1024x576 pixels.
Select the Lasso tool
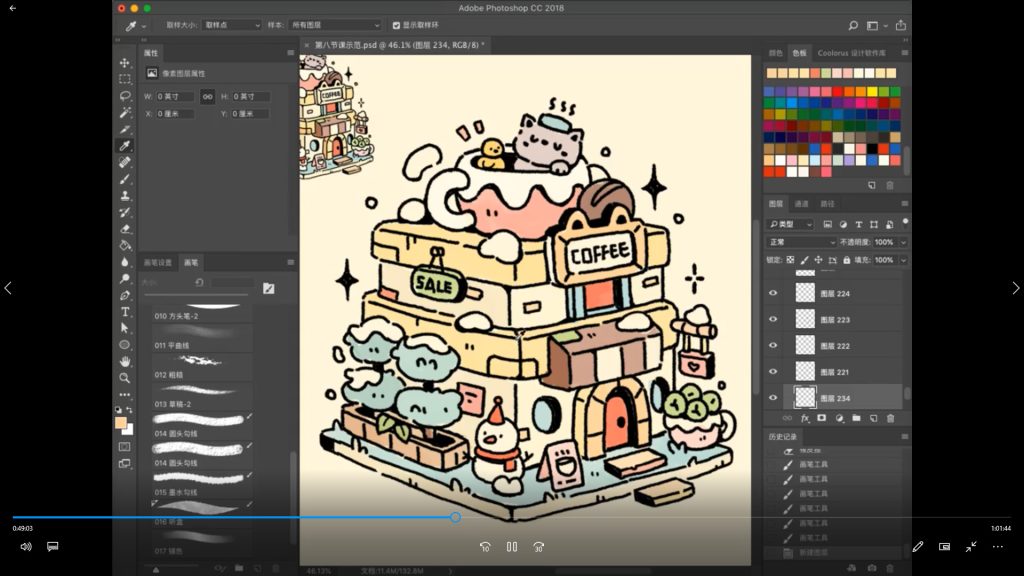(x=125, y=96)
